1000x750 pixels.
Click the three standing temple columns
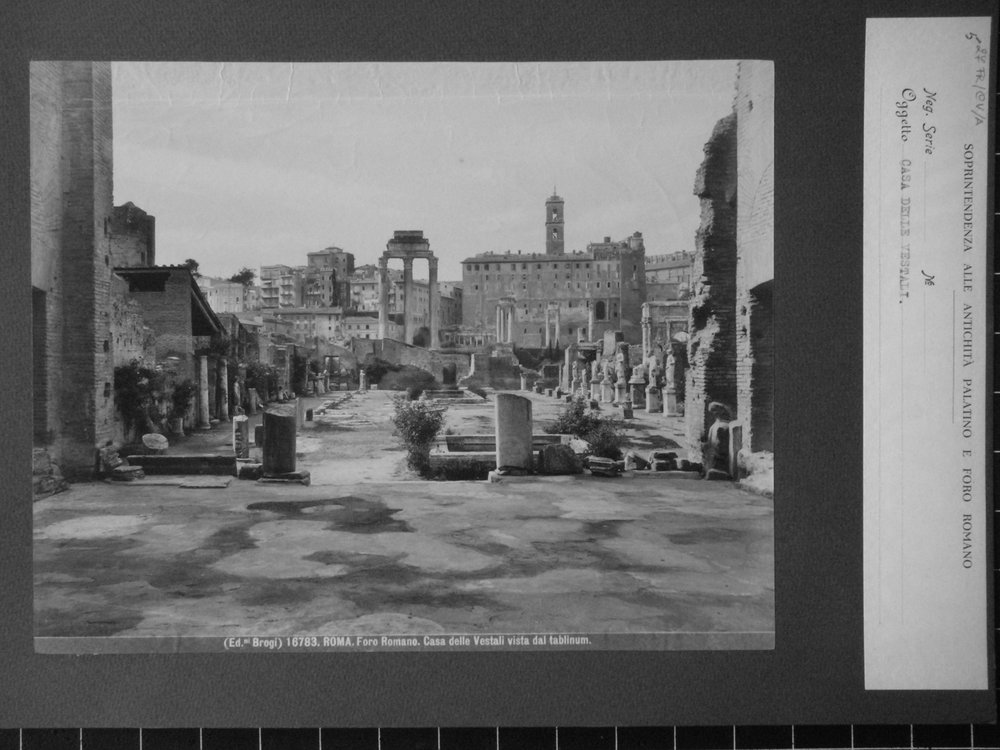(408, 288)
